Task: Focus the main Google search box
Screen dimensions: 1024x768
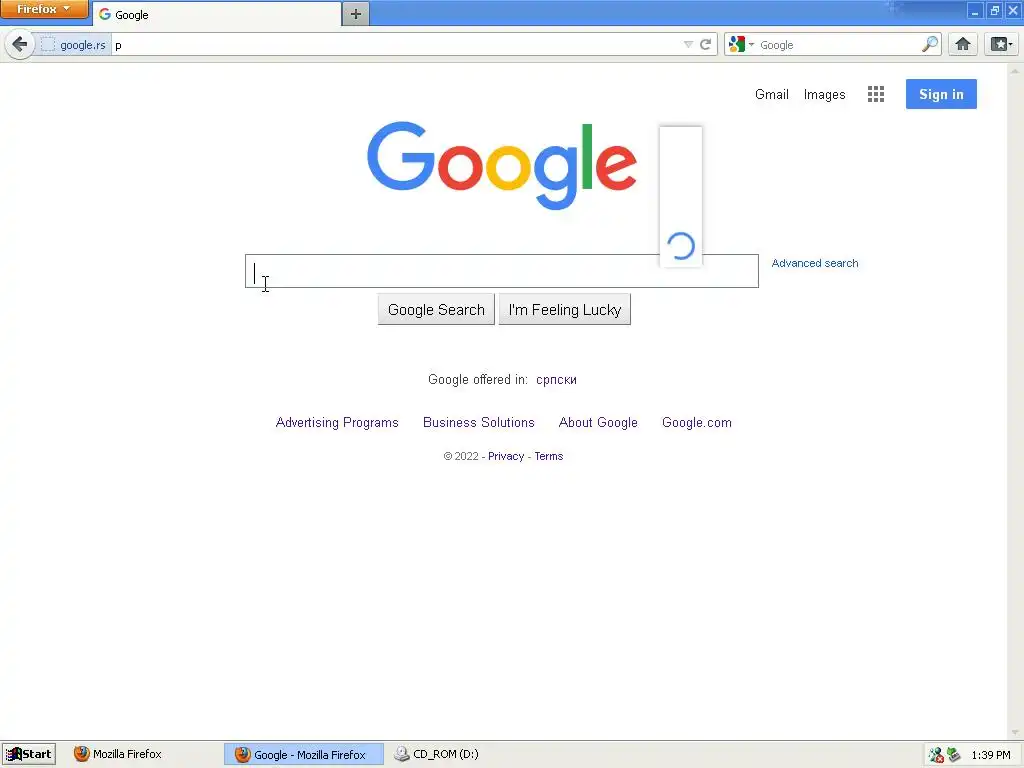Action: (502, 271)
